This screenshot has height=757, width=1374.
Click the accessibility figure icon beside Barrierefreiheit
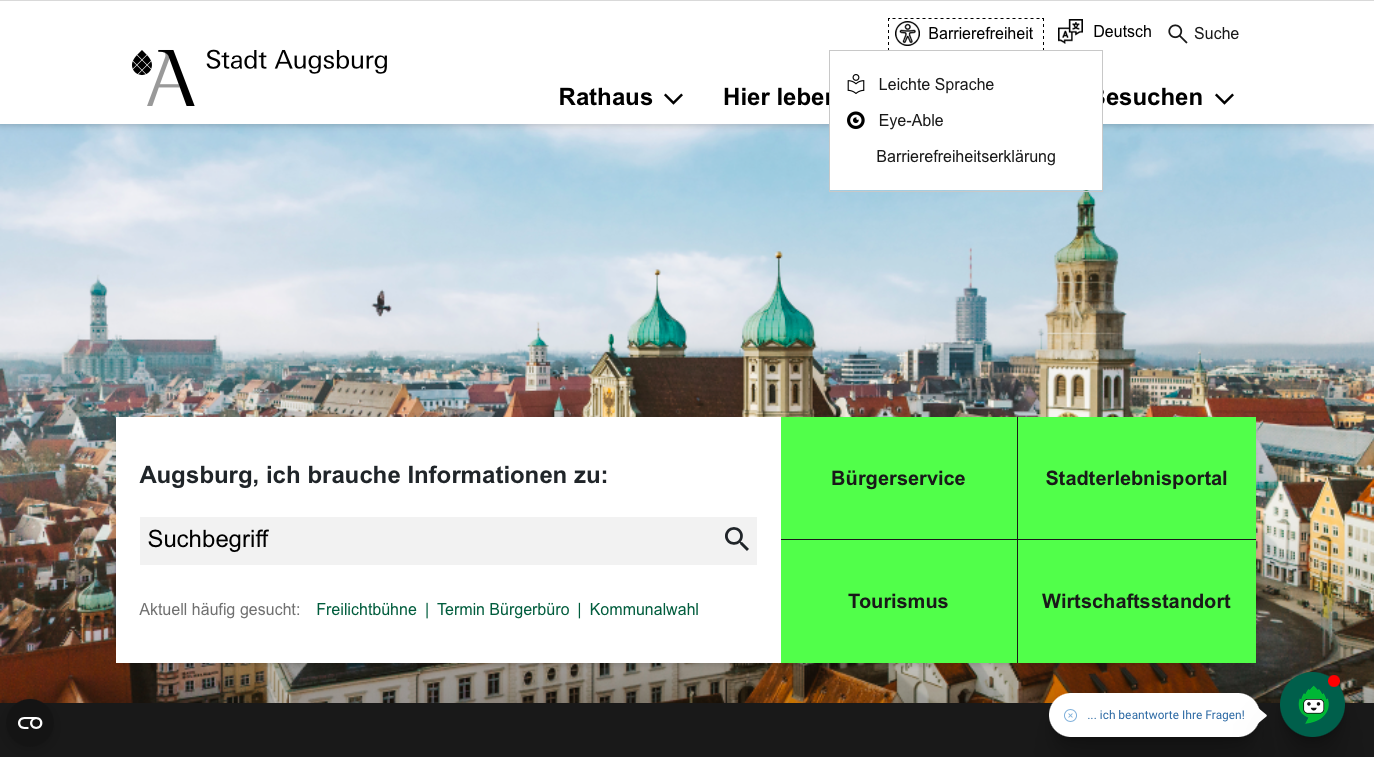click(x=908, y=33)
